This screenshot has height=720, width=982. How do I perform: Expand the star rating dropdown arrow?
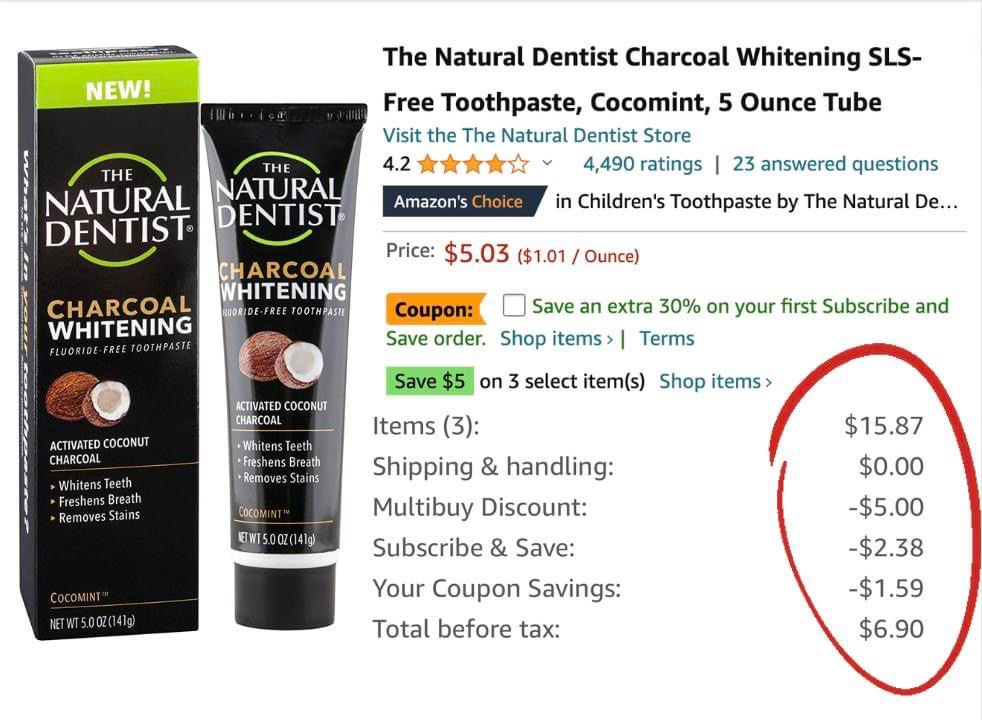(547, 163)
